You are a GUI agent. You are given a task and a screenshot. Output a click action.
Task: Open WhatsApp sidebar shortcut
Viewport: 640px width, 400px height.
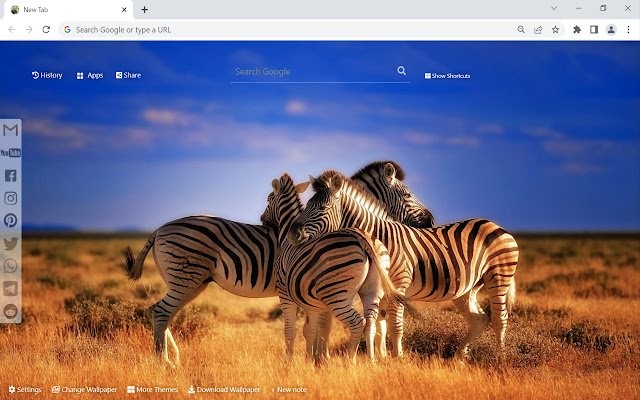tap(11, 266)
